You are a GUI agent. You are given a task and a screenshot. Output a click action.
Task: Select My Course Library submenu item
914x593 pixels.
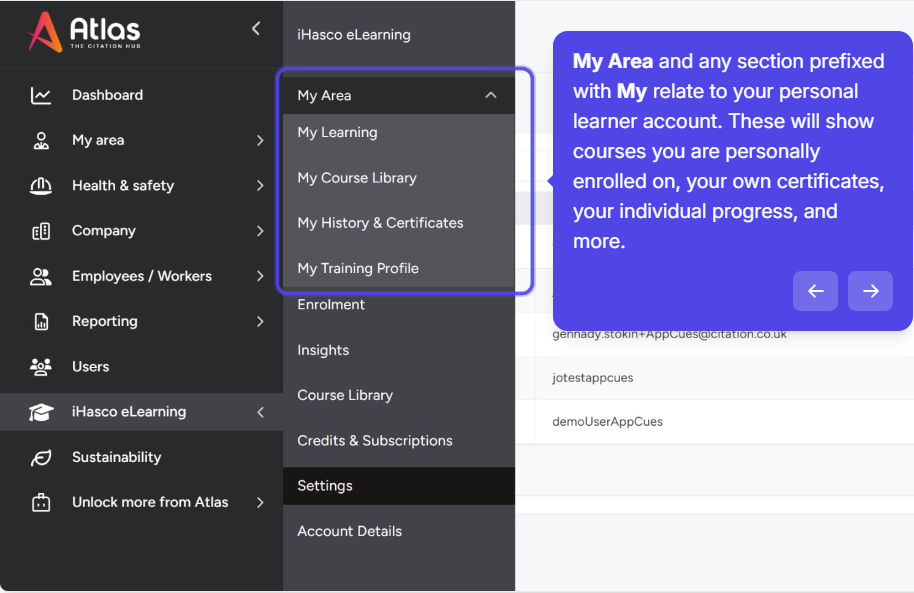(x=357, y=178)
